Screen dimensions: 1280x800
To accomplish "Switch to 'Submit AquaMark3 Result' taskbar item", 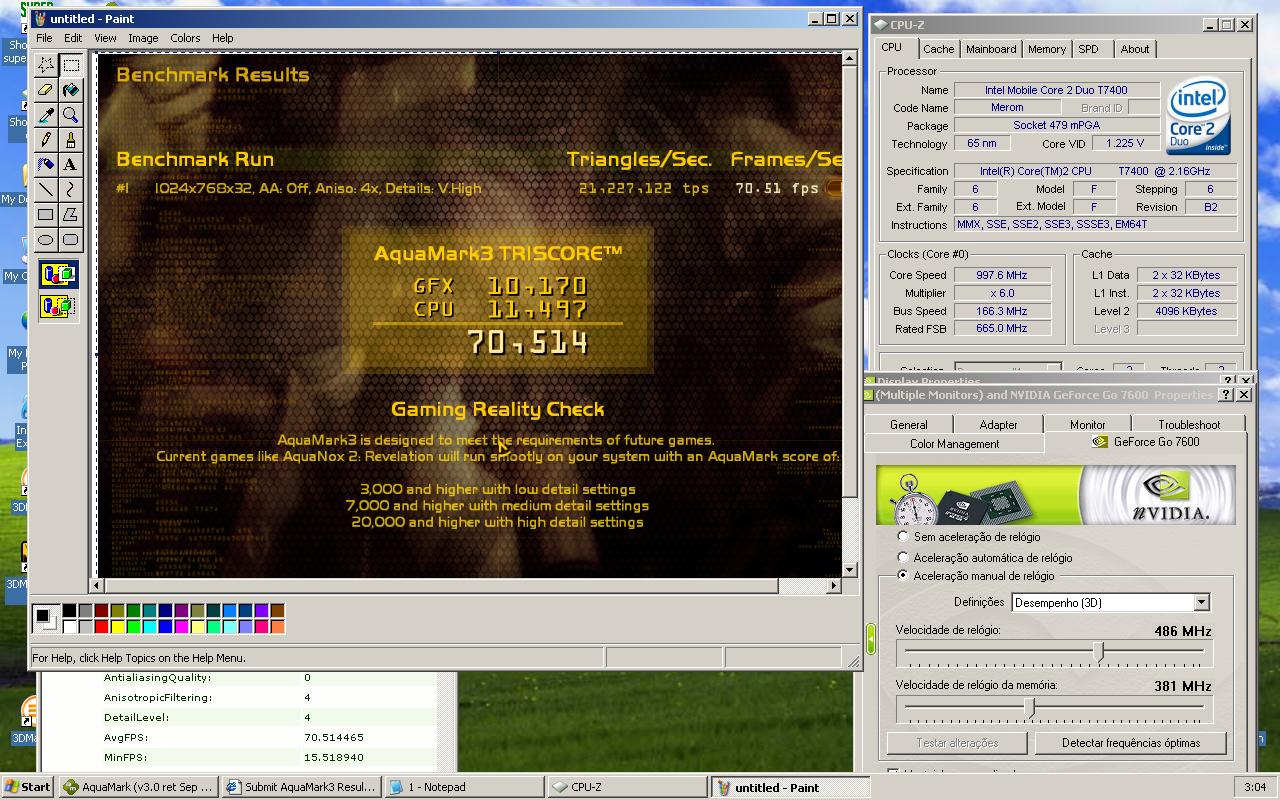I will coord(301,787).
